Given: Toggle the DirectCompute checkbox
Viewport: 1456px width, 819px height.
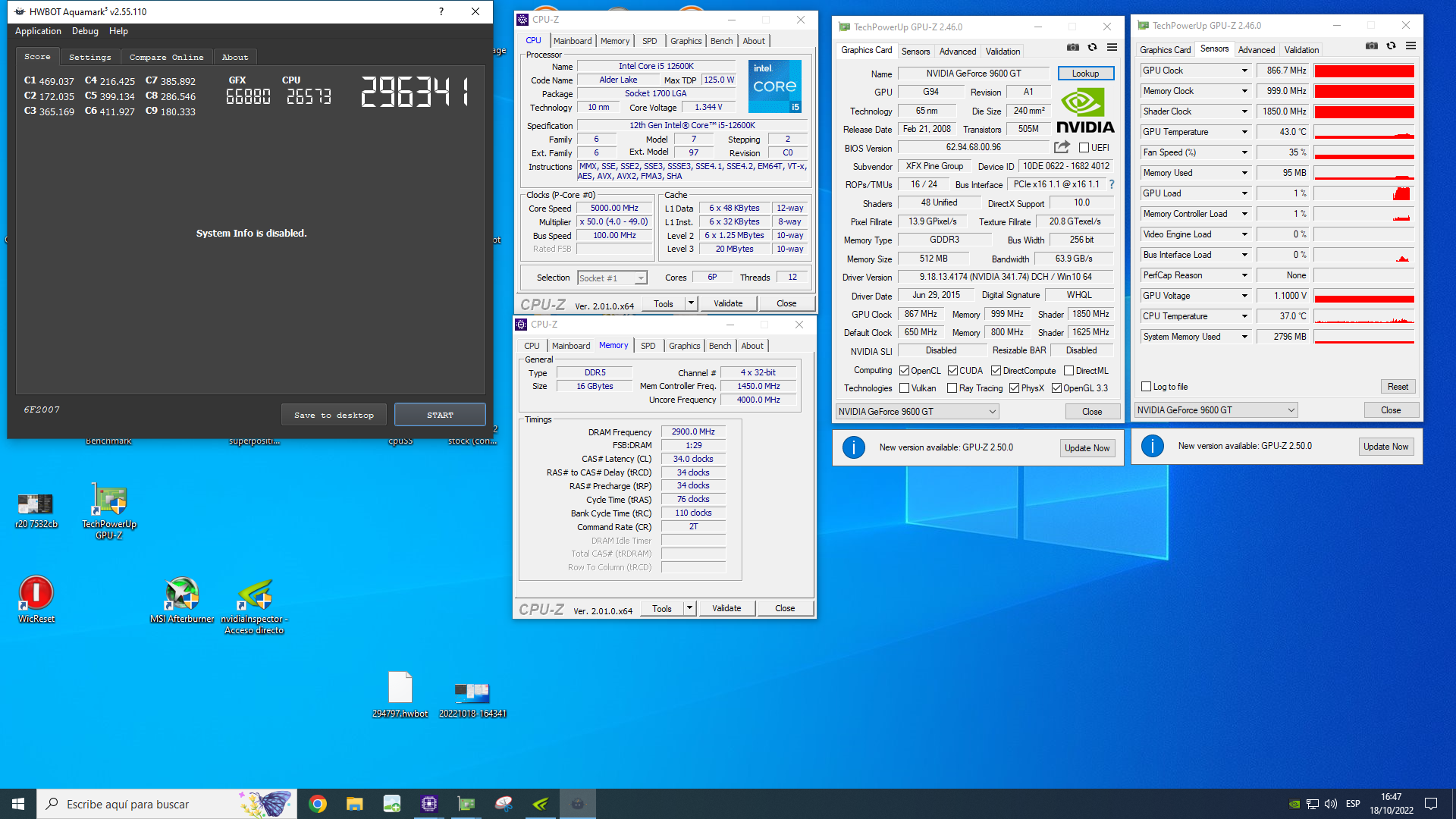Looking at the screenshot, I should 996,371.
